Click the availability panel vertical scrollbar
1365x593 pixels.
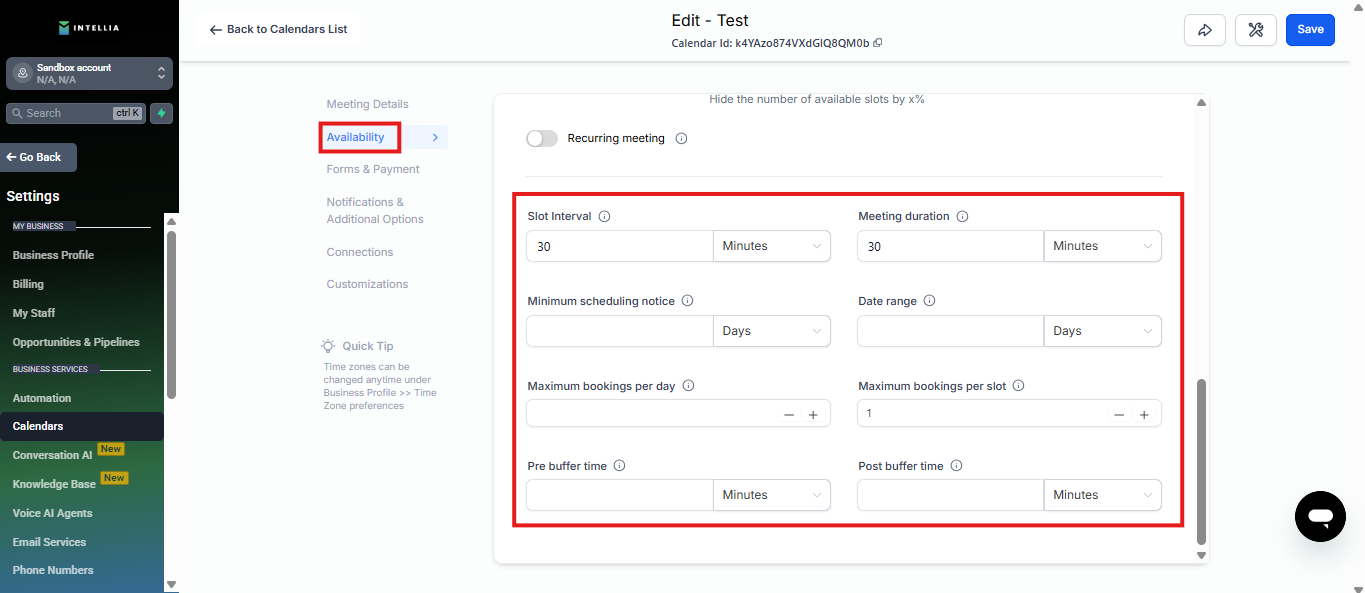[x=1202, y=460]
